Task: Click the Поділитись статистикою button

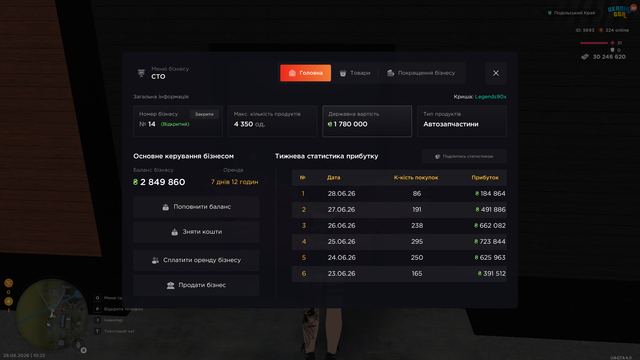Action: tap(464, 156)
